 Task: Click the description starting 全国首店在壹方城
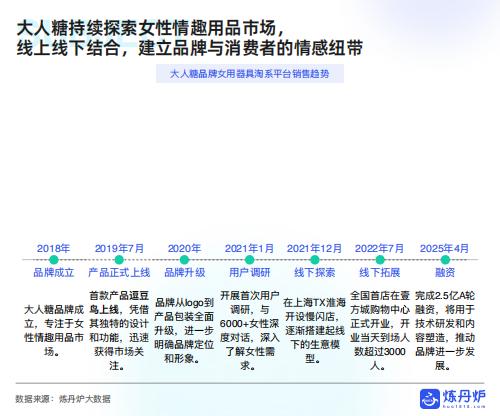click(380, 330)
